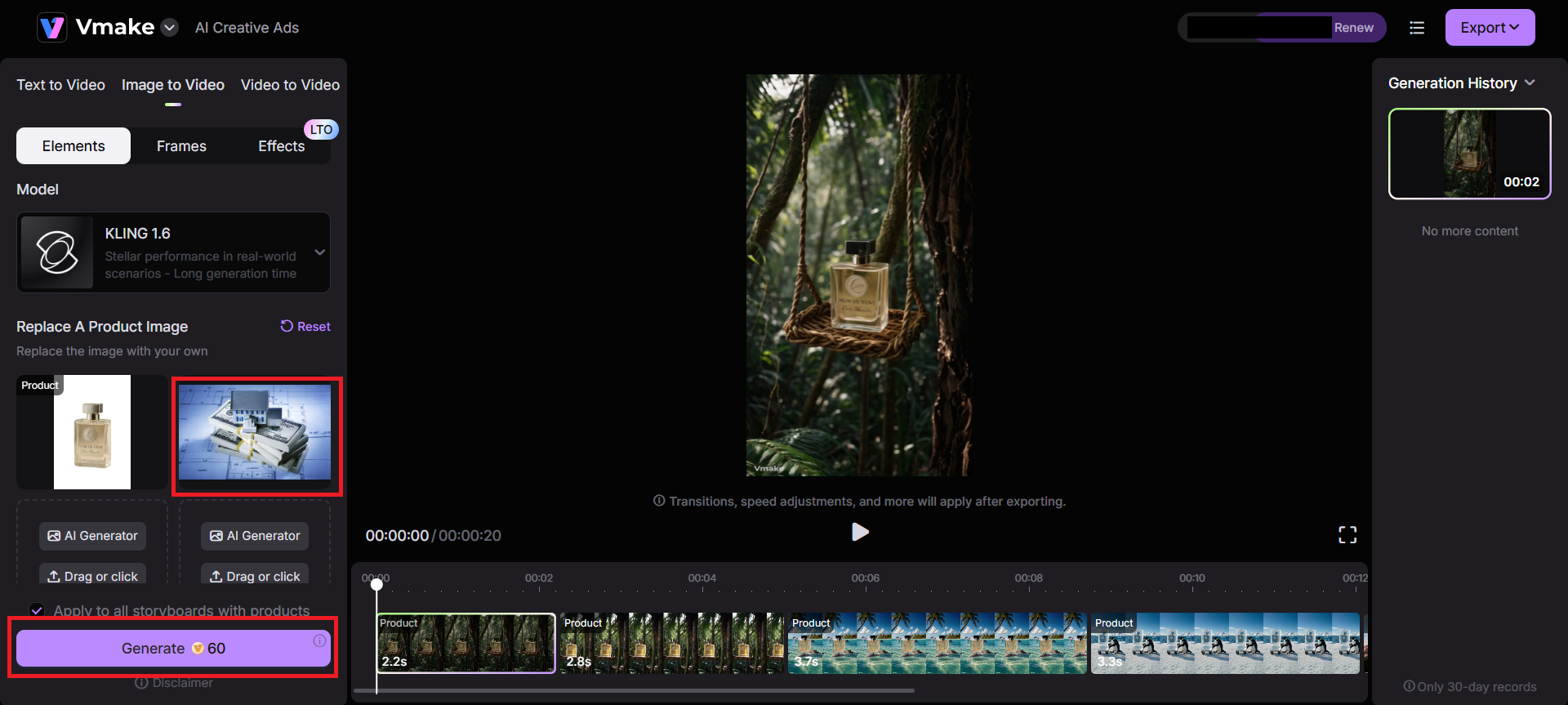Enter fullscreen preview mode
The height and width of the screenshot is (705, 1568).
[1347, 535]
